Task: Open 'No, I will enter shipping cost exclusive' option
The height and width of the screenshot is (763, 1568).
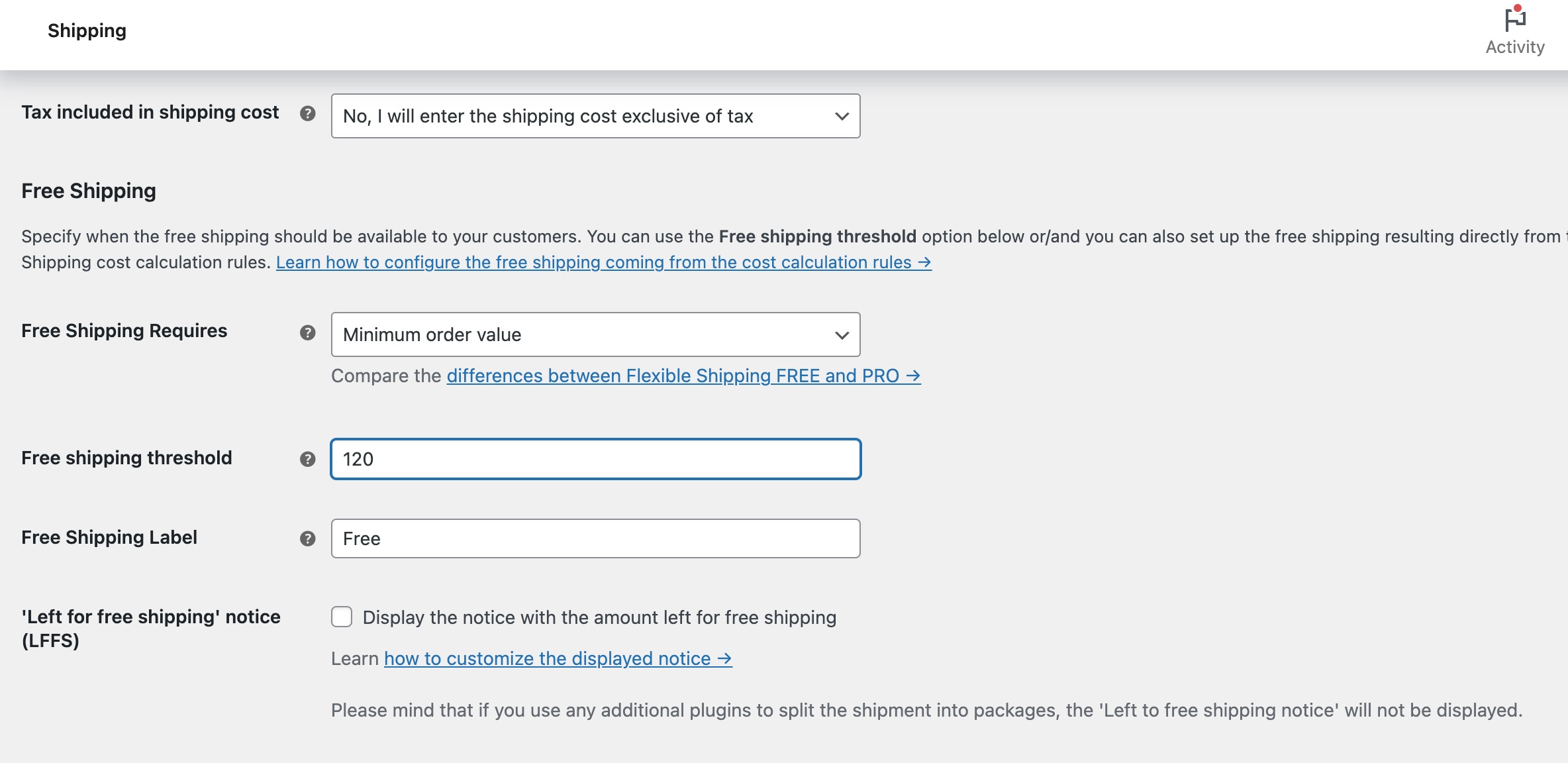Action: point(595,115)
